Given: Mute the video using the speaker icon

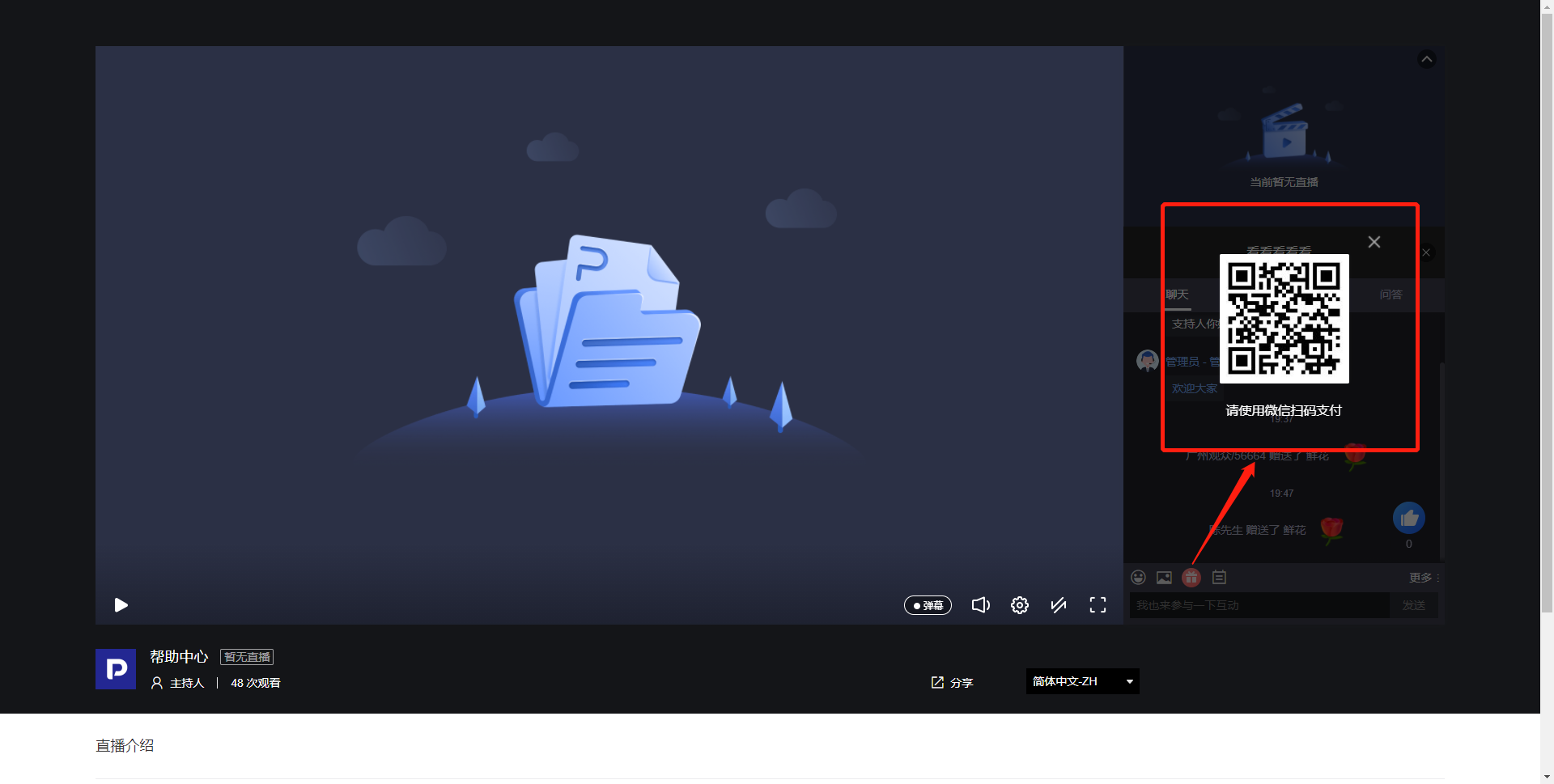Looking at the screenshot, I should coord(980,605).
